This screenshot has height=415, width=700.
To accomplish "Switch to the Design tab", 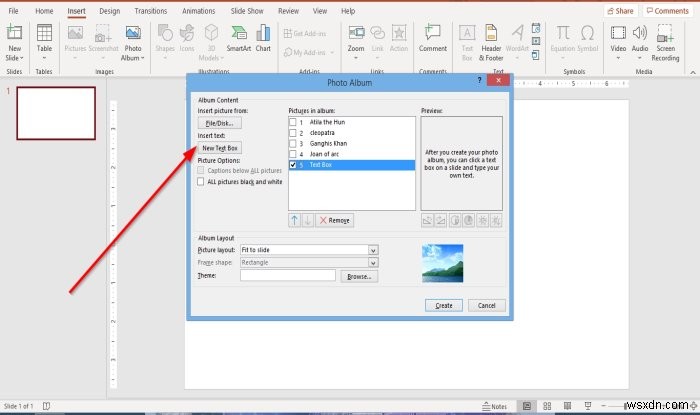I will (x=109, y=11).
